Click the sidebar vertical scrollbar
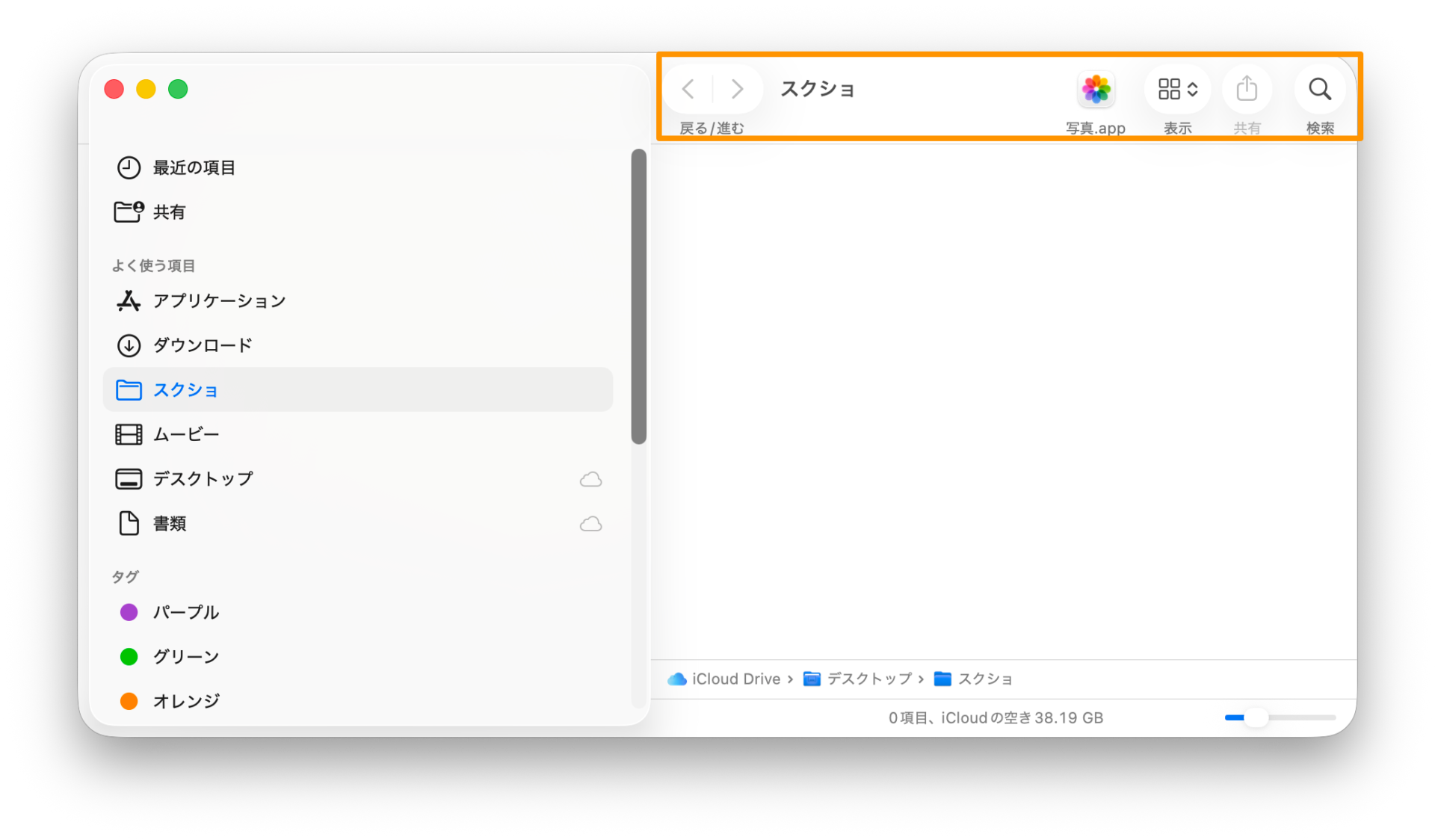The height and width of the screenshot is (840, 1435). pyautogui.click(x=638, y=296)
